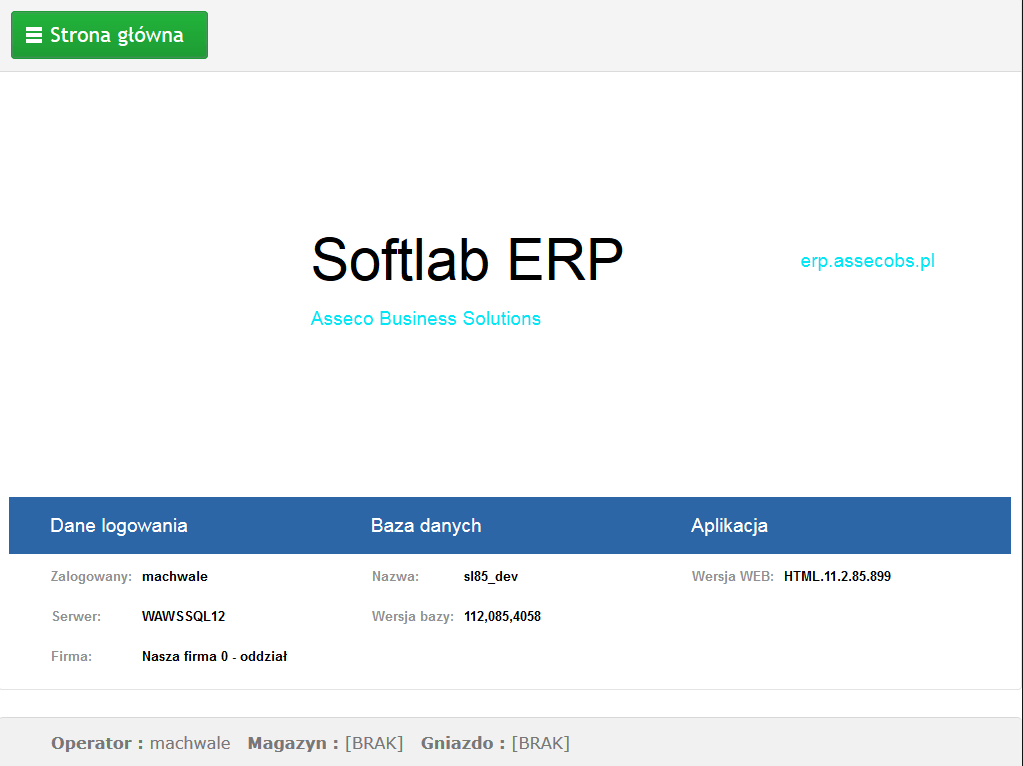This screenshot has height=766, width=1023.
Task: Click the Nazwa label
Action: tap(395, 577)
